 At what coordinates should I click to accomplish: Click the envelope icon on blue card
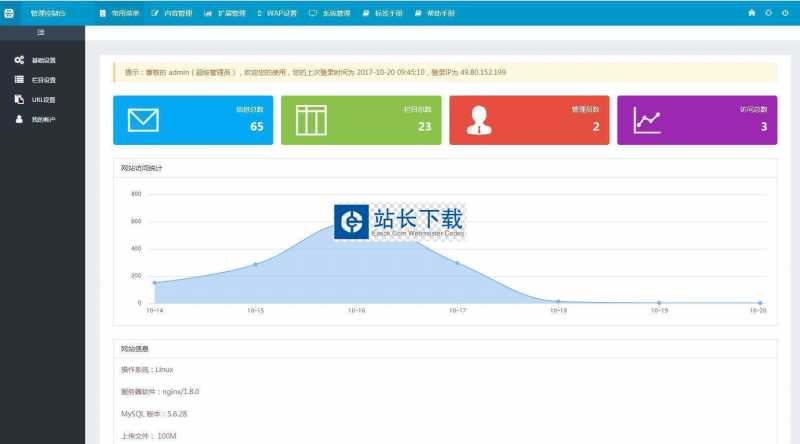point(144,120)
